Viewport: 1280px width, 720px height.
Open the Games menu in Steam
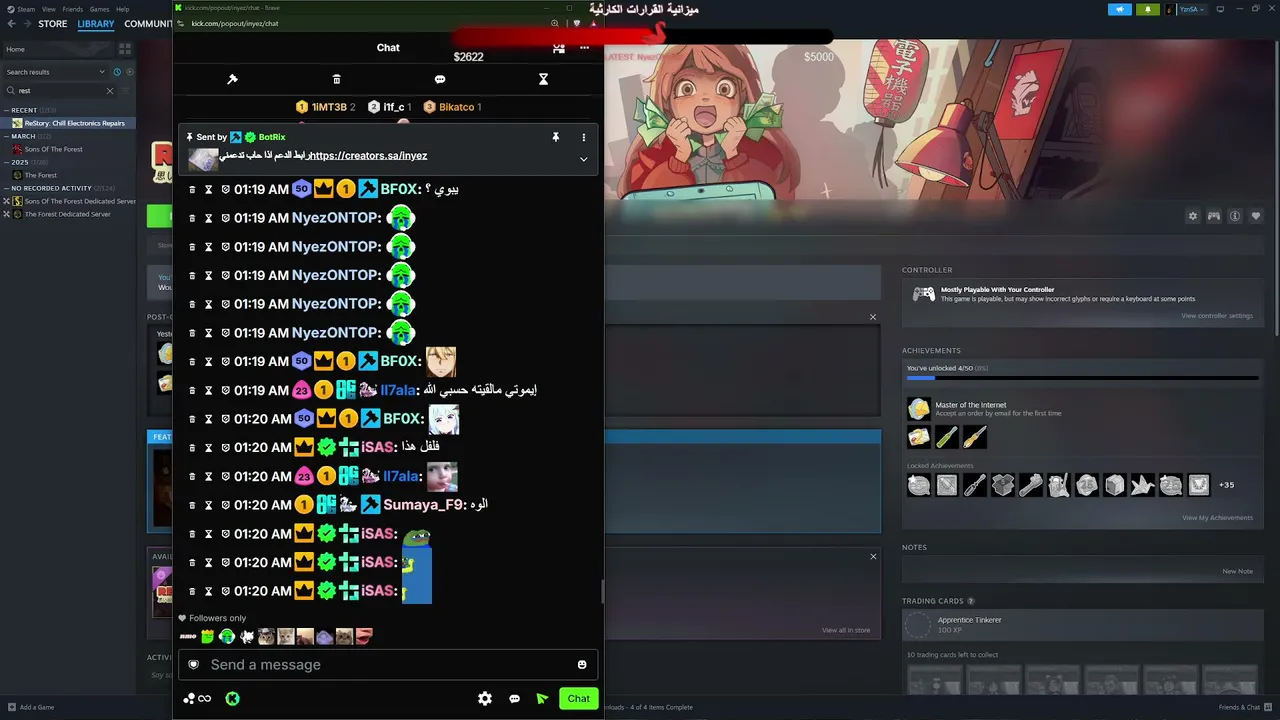[100, 9]
